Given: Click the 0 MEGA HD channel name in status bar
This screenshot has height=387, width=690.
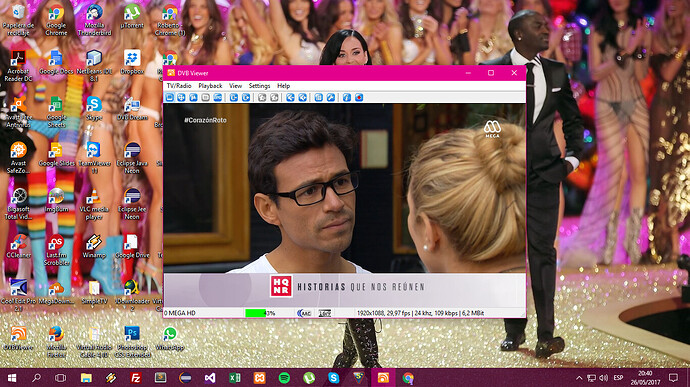Looking at the screenshot, I should coord(180,313).
